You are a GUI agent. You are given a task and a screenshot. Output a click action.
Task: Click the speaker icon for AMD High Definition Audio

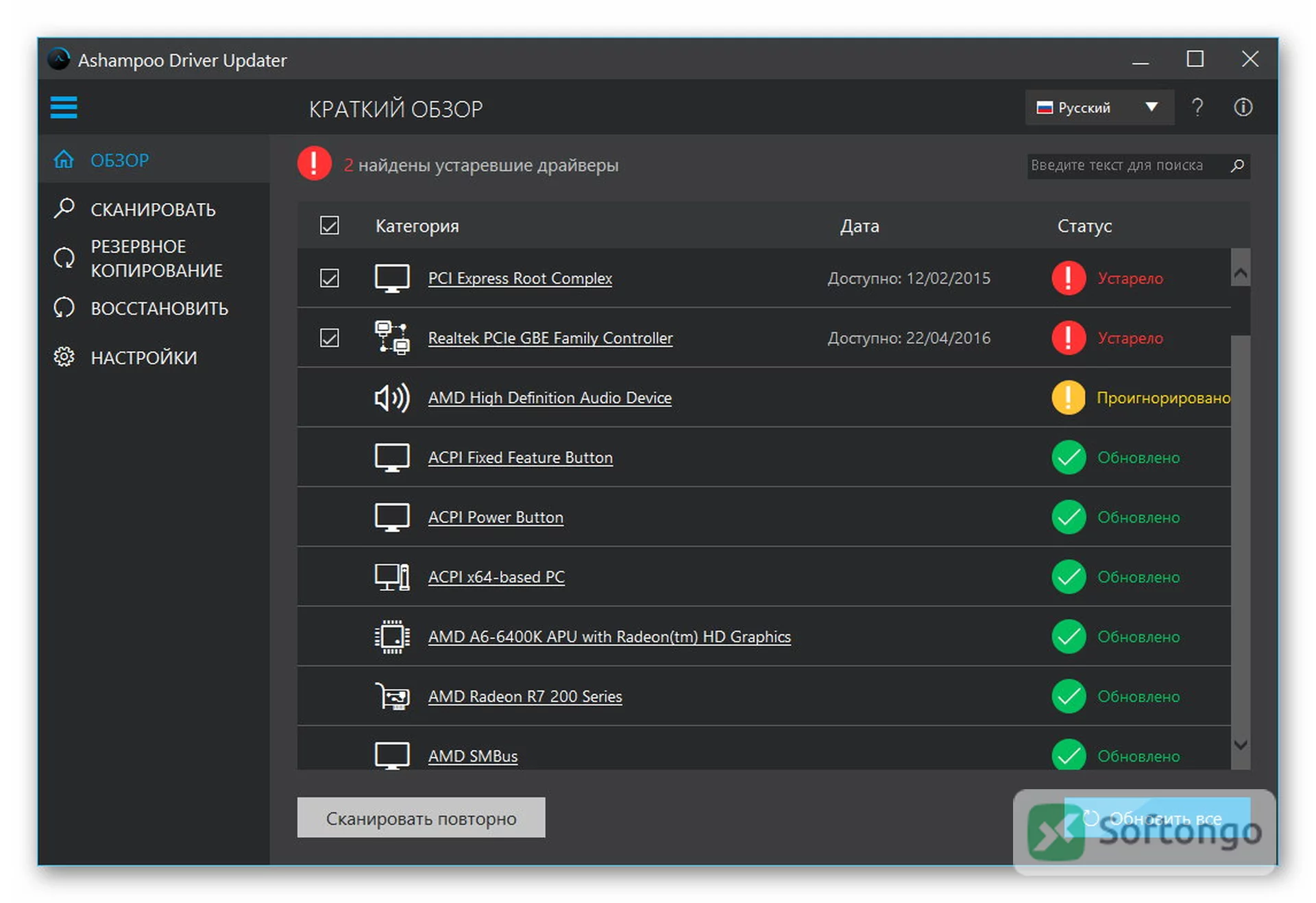point(392,398)
